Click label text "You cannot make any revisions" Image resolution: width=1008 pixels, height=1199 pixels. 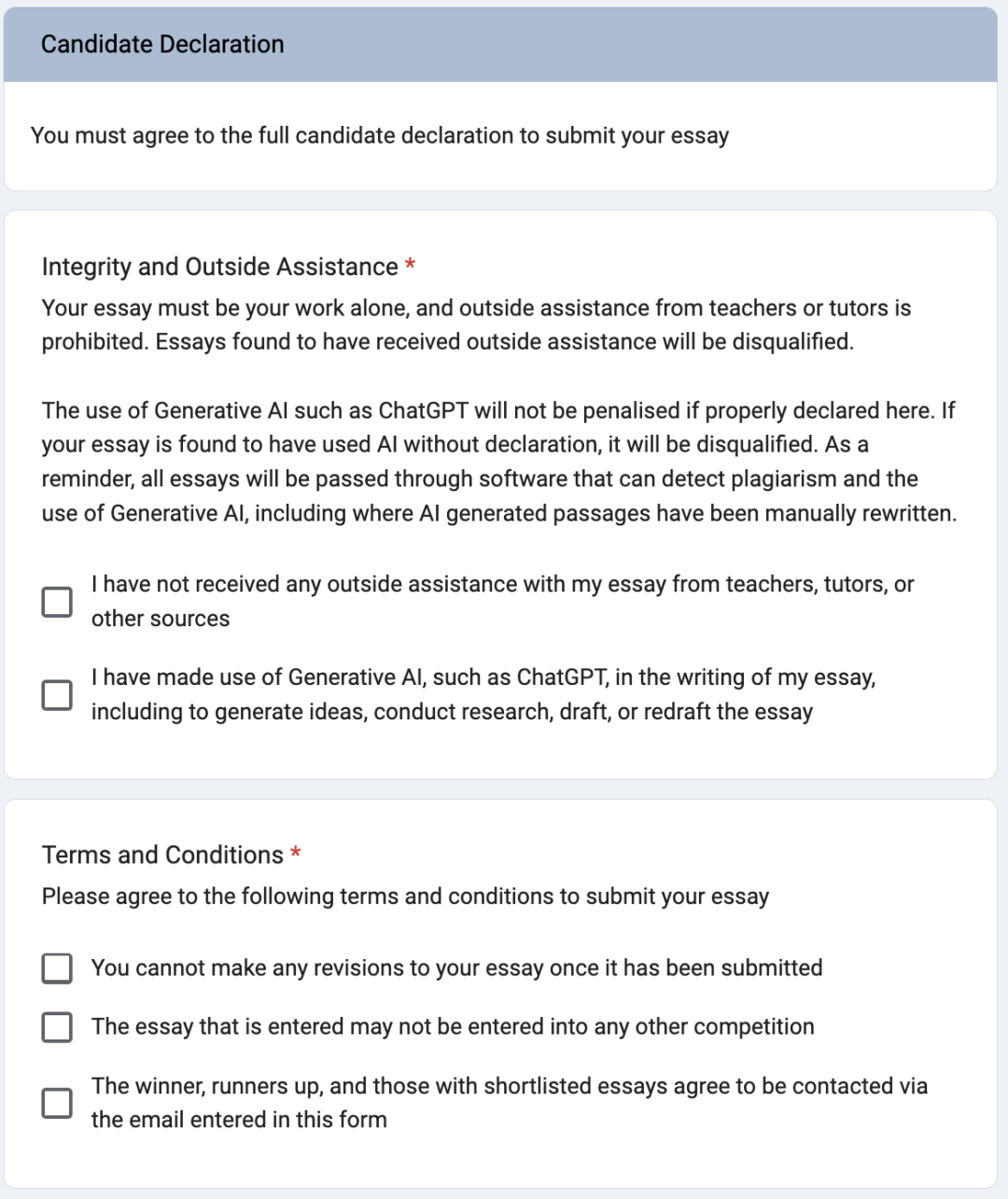(456, 969)
